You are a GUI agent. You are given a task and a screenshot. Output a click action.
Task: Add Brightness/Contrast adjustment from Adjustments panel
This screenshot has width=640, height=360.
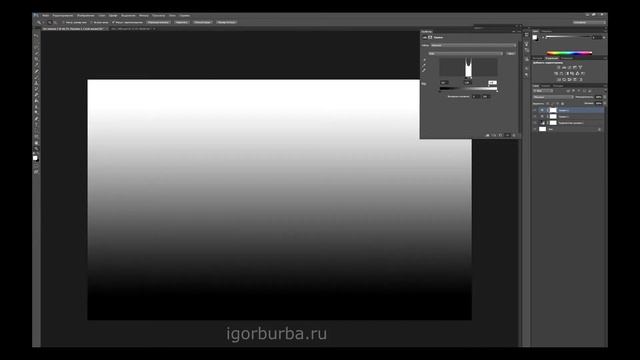click(558, 67)
